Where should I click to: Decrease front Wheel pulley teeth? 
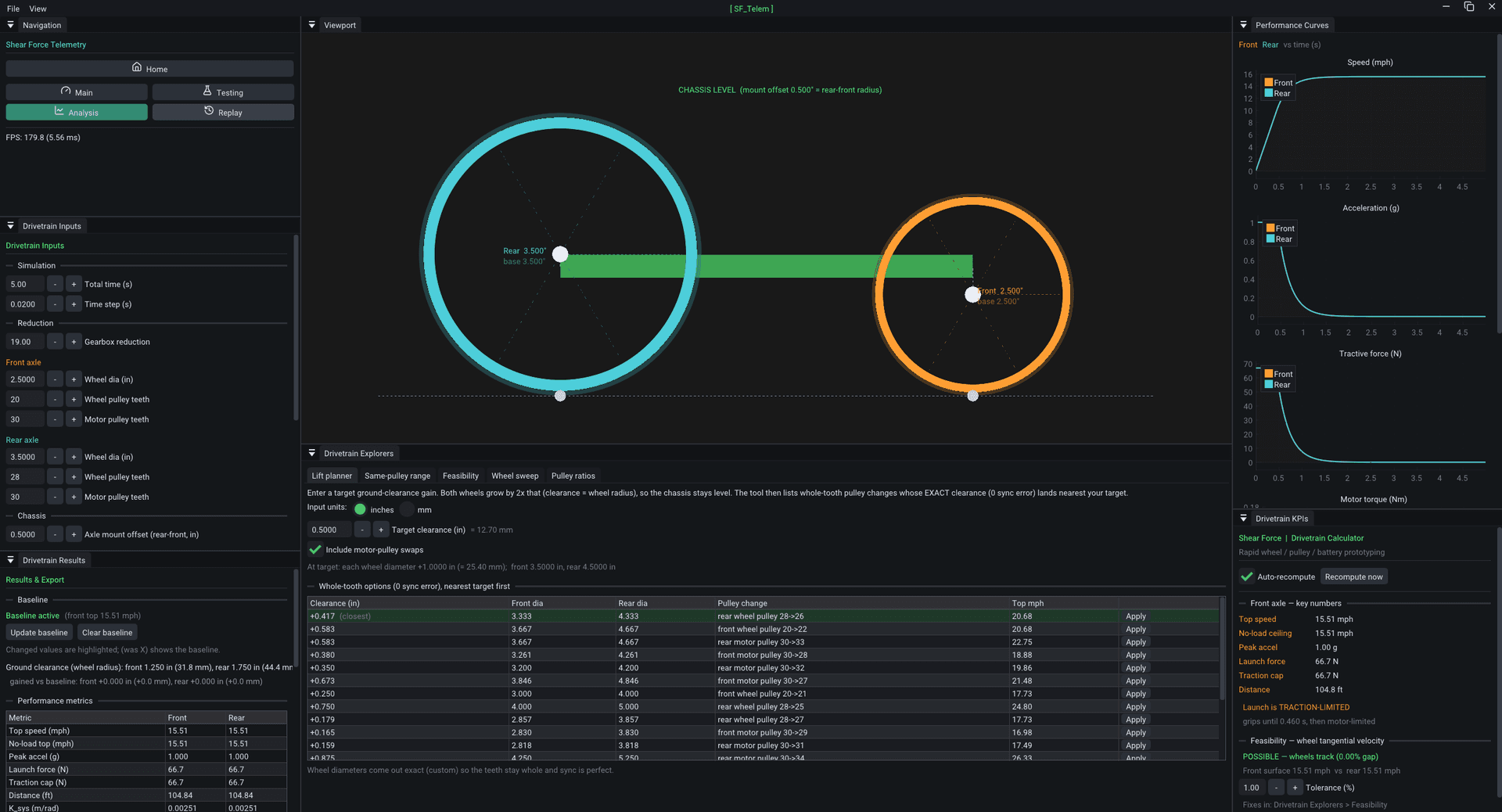tap(55, 400)
